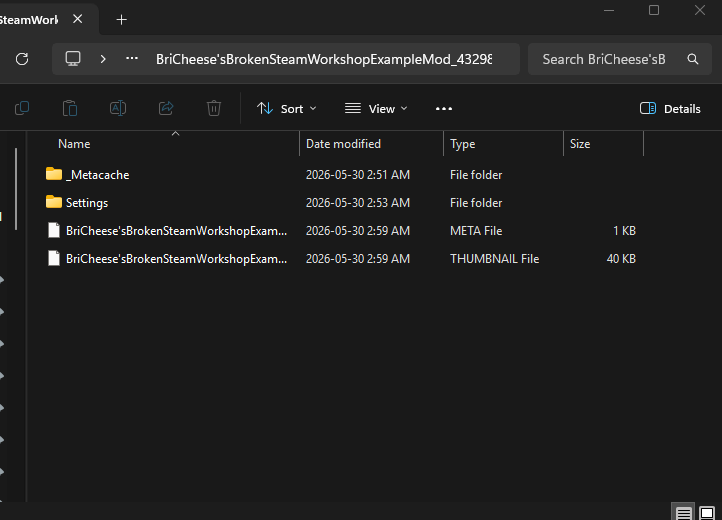Open the View dropdown menu
The height and width of the screenshot is (520, 722).
376,109
